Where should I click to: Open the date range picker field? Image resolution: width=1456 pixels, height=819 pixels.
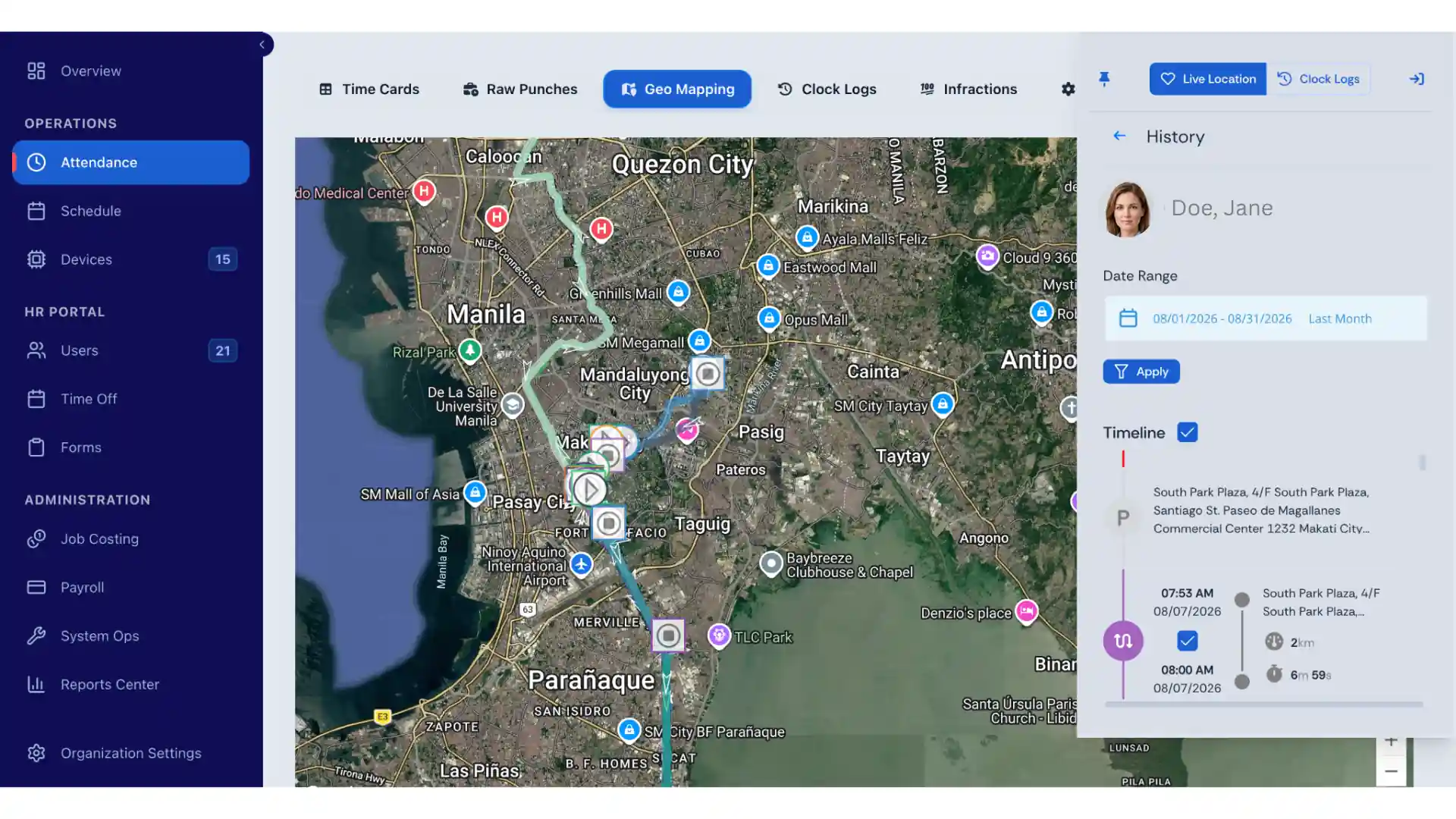1266,318
